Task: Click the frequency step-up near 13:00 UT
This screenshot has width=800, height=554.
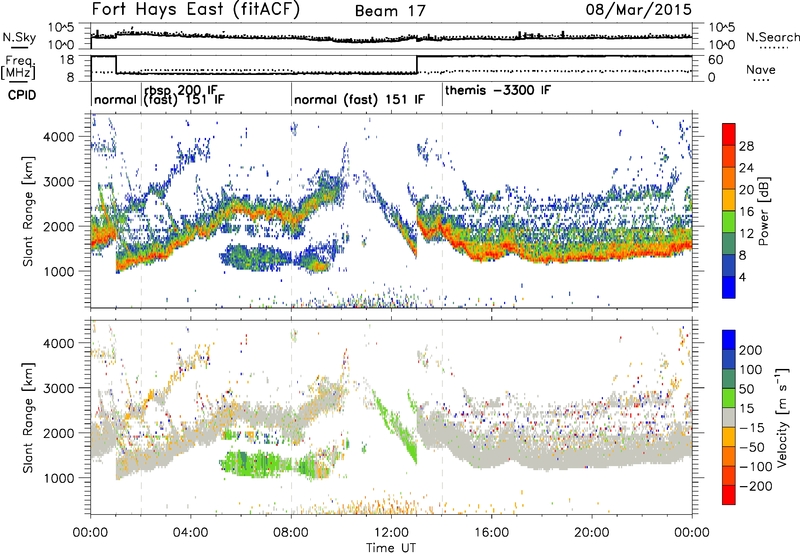Action: pyautogui.click(x=417, y=64)
